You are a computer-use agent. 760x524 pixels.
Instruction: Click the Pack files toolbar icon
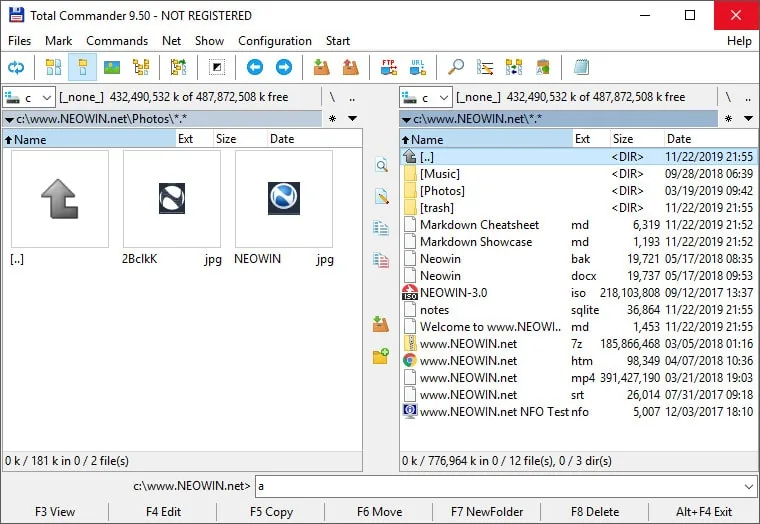click(321, 67)
